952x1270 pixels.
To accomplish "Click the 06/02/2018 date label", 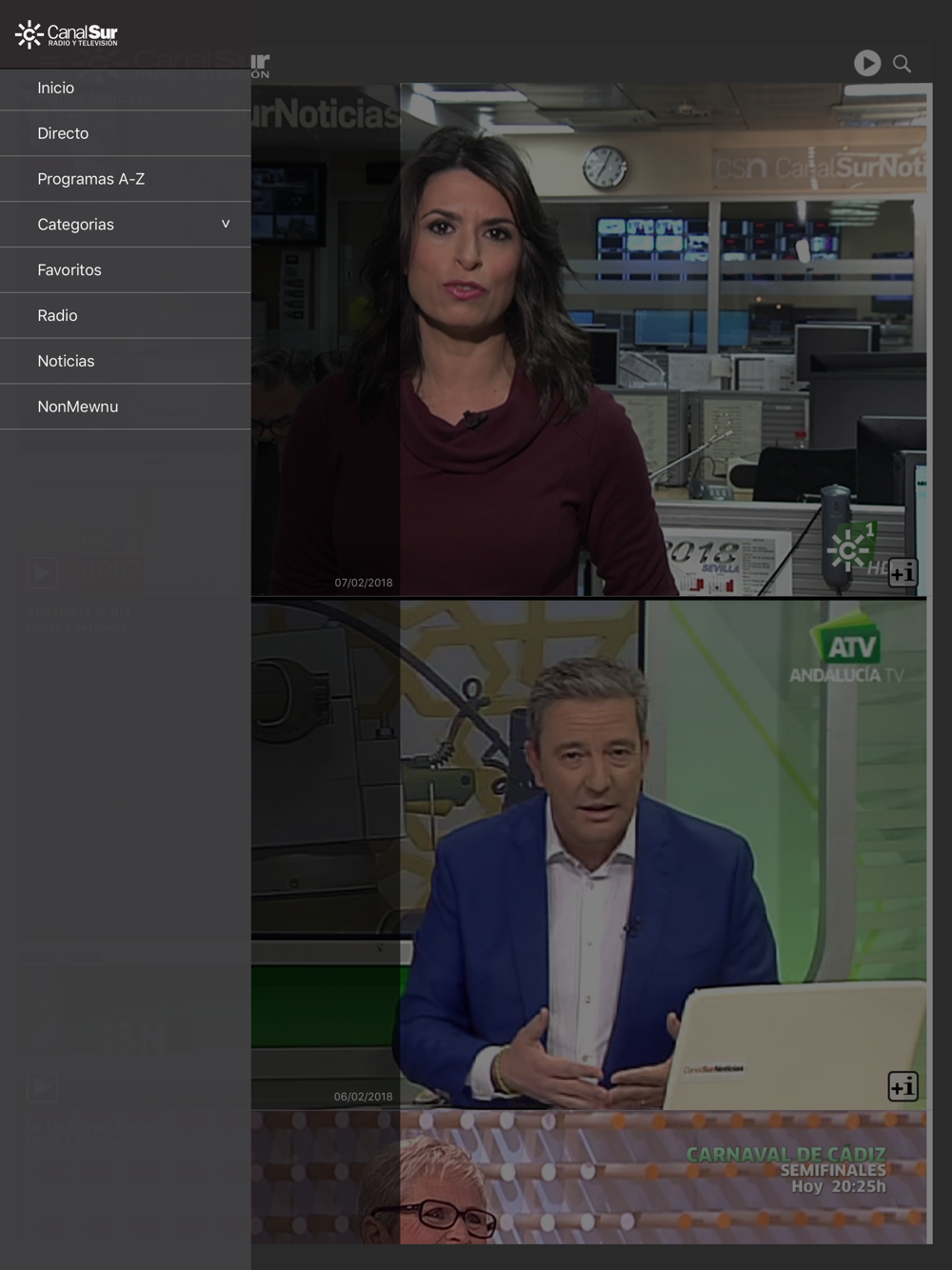I will tap(364, 1097).
